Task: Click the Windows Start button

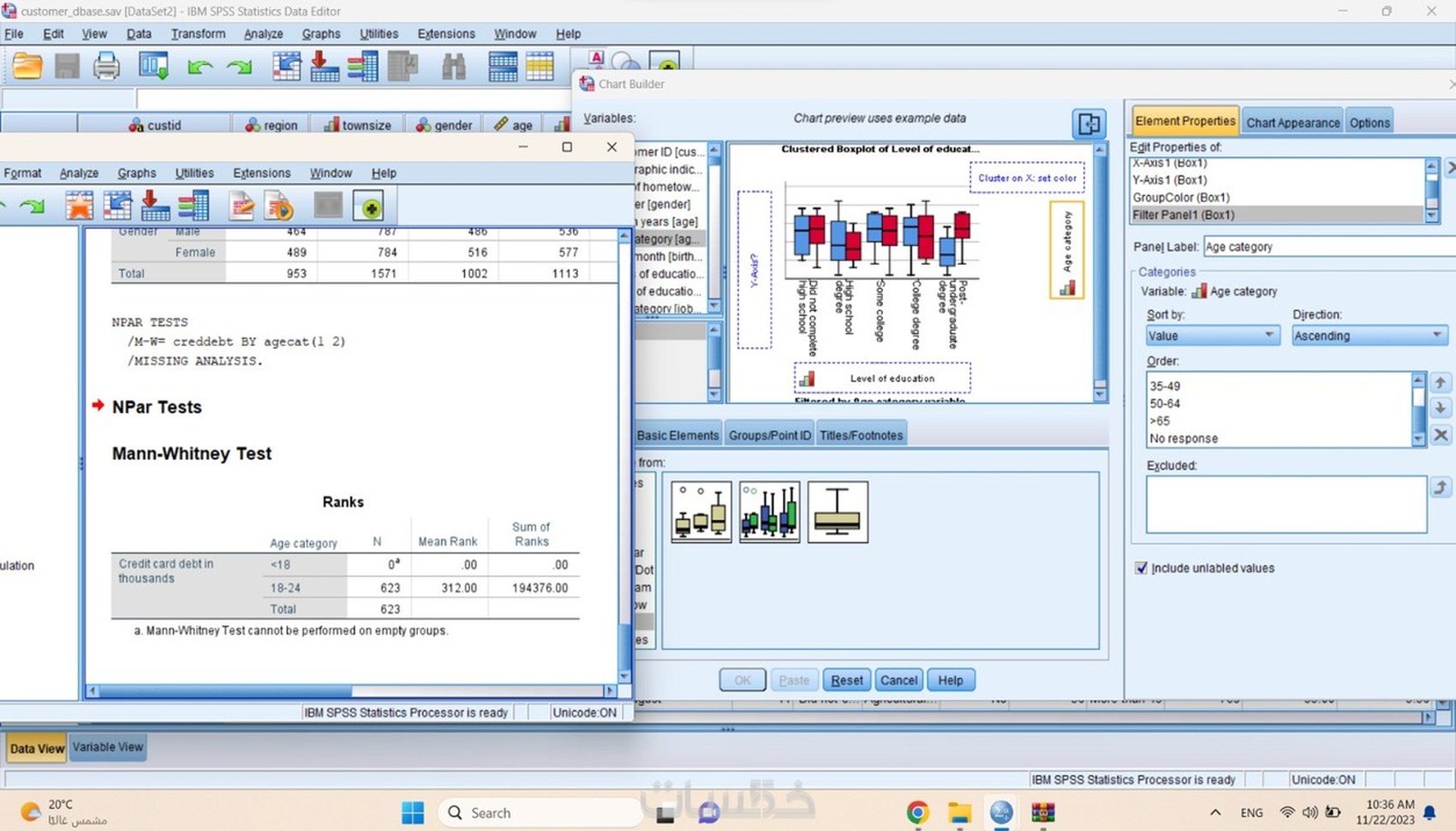Action: 413,812
